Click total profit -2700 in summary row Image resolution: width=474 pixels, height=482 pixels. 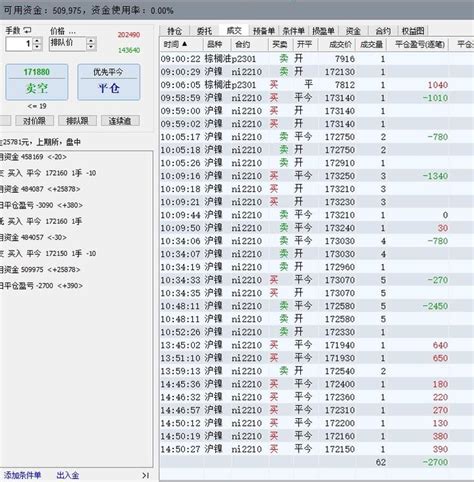pos(435,462)
